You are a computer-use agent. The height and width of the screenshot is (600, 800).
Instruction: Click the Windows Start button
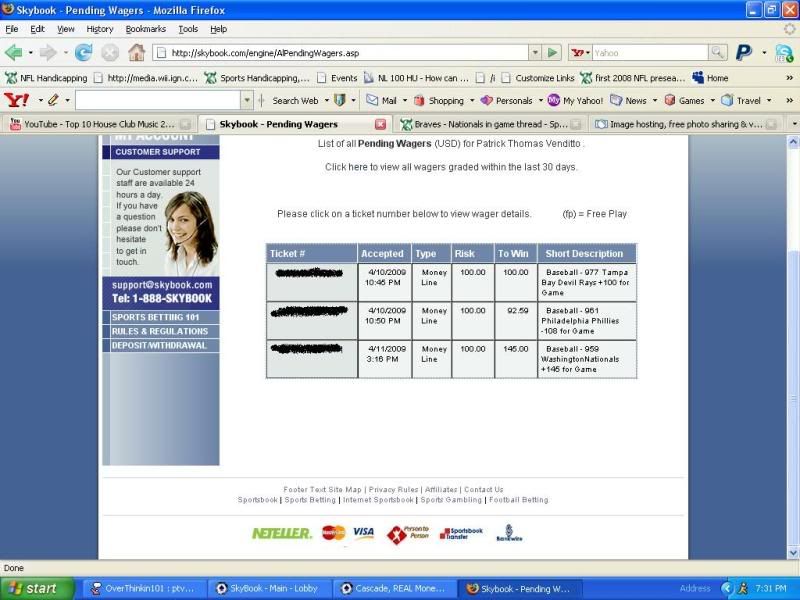click(x=37, y=588)
